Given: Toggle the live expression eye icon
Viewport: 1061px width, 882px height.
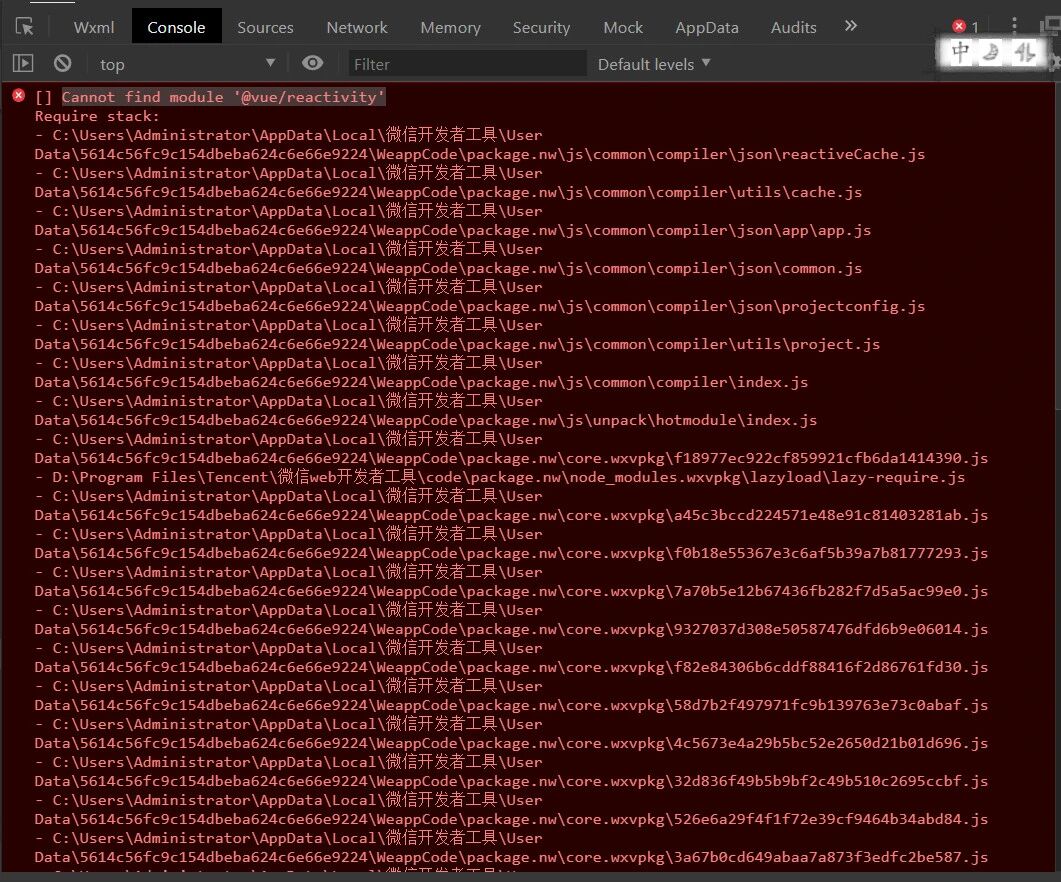Looking at the screenshot, I should 312,63.
